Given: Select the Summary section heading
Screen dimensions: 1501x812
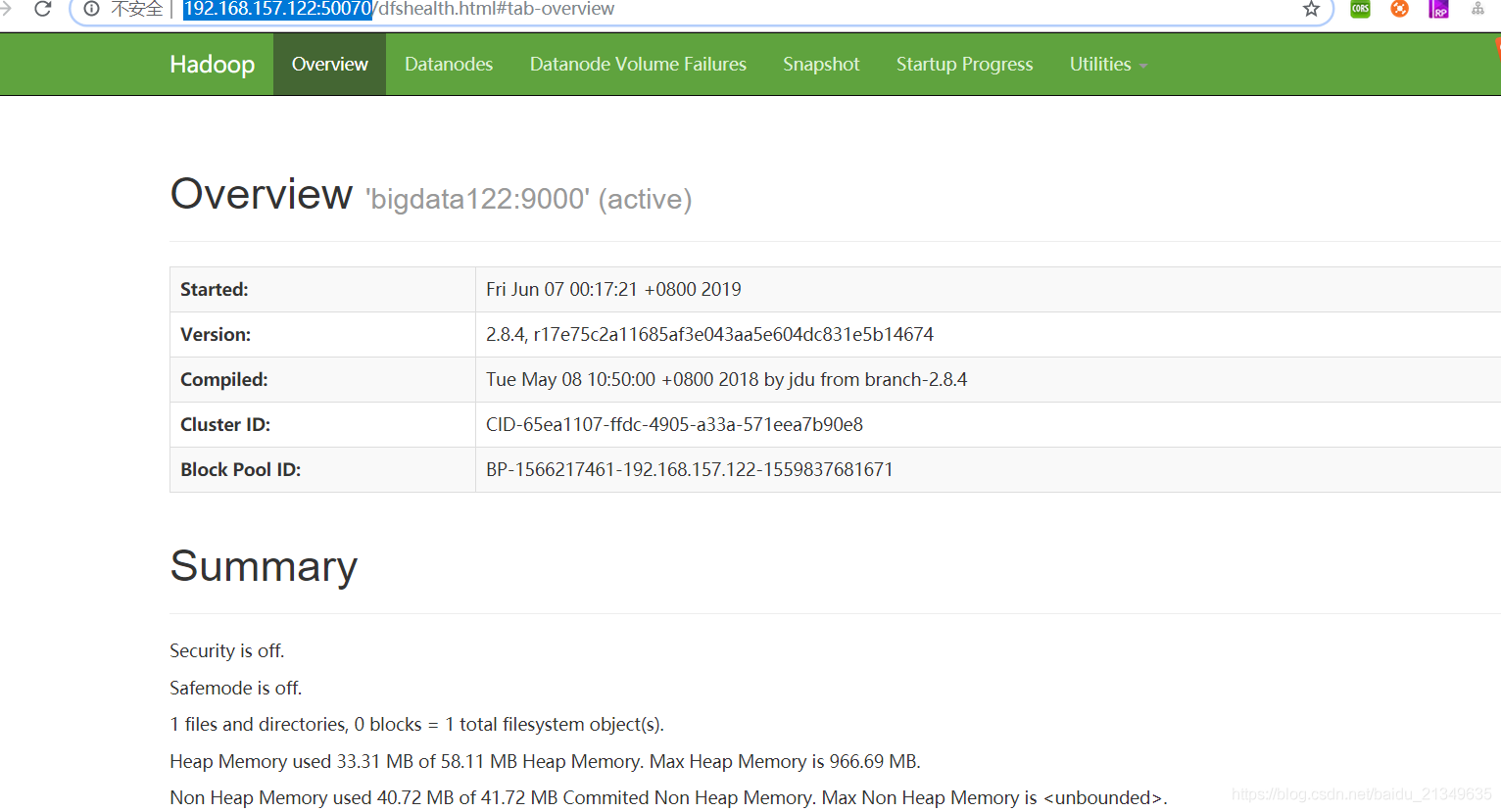Looking at the screenshot, I should coord(264,567).
